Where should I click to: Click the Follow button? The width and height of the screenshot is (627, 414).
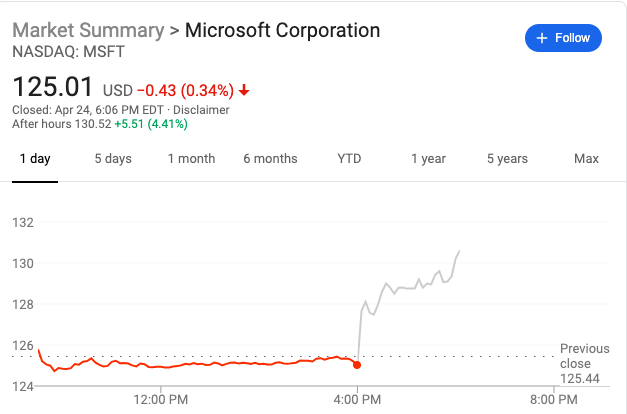tap(563, 38)
